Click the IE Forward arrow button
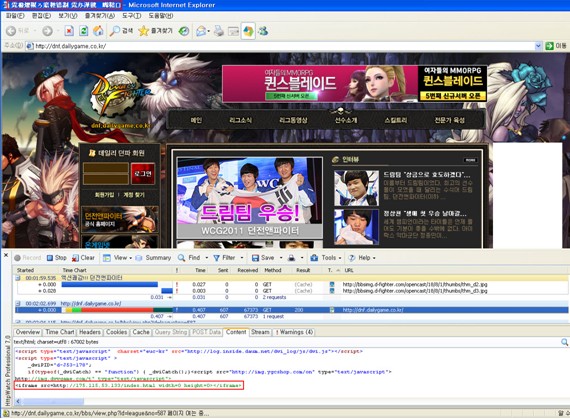This screenshot has width=570, height=419. tap(48, 31)
